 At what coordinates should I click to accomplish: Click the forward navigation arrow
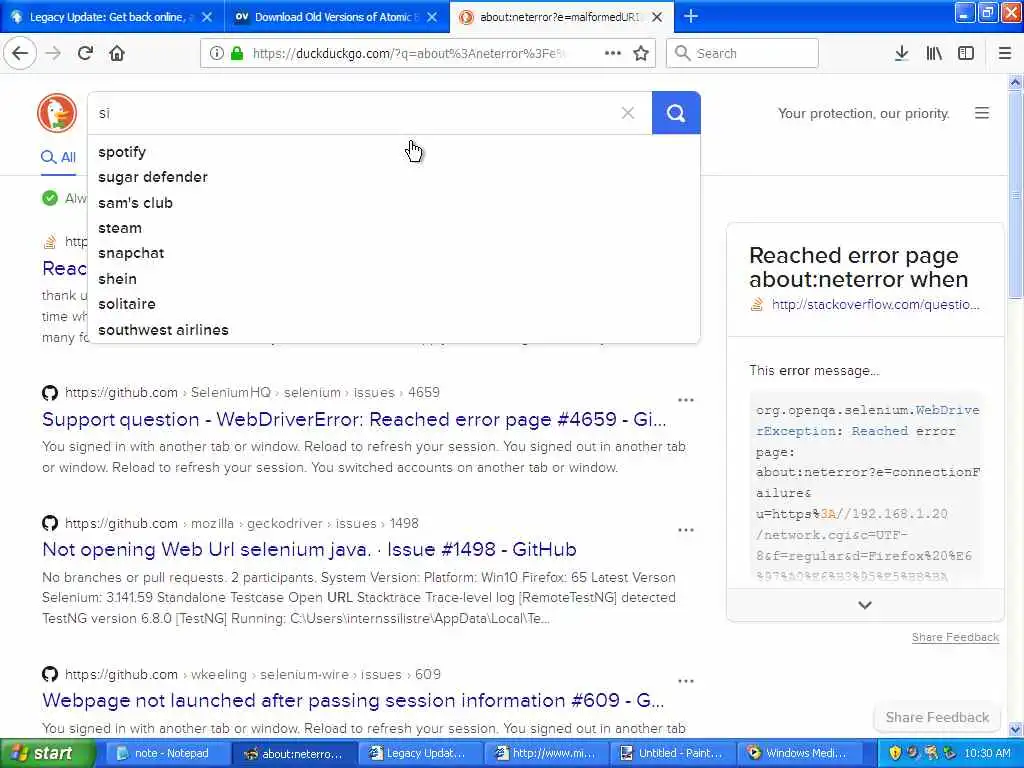pos(54,53)
